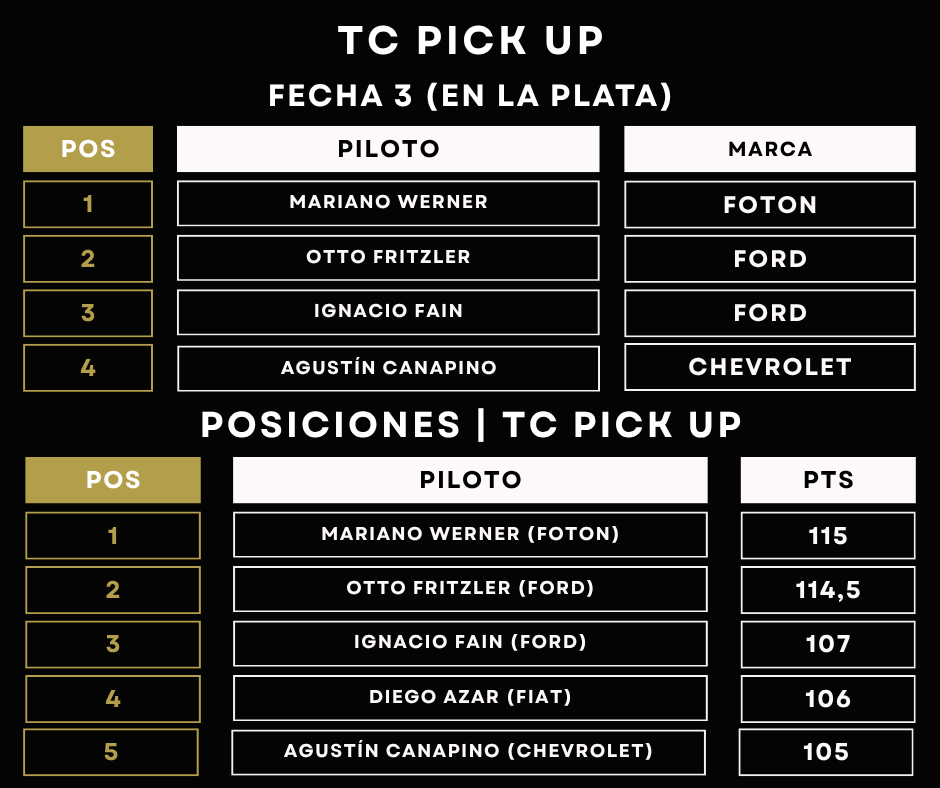Viewport: 940px width, 788px height.
Task: Select the IGNACIO FAIN (FORD) standings entry
Action: click(470, 642)
